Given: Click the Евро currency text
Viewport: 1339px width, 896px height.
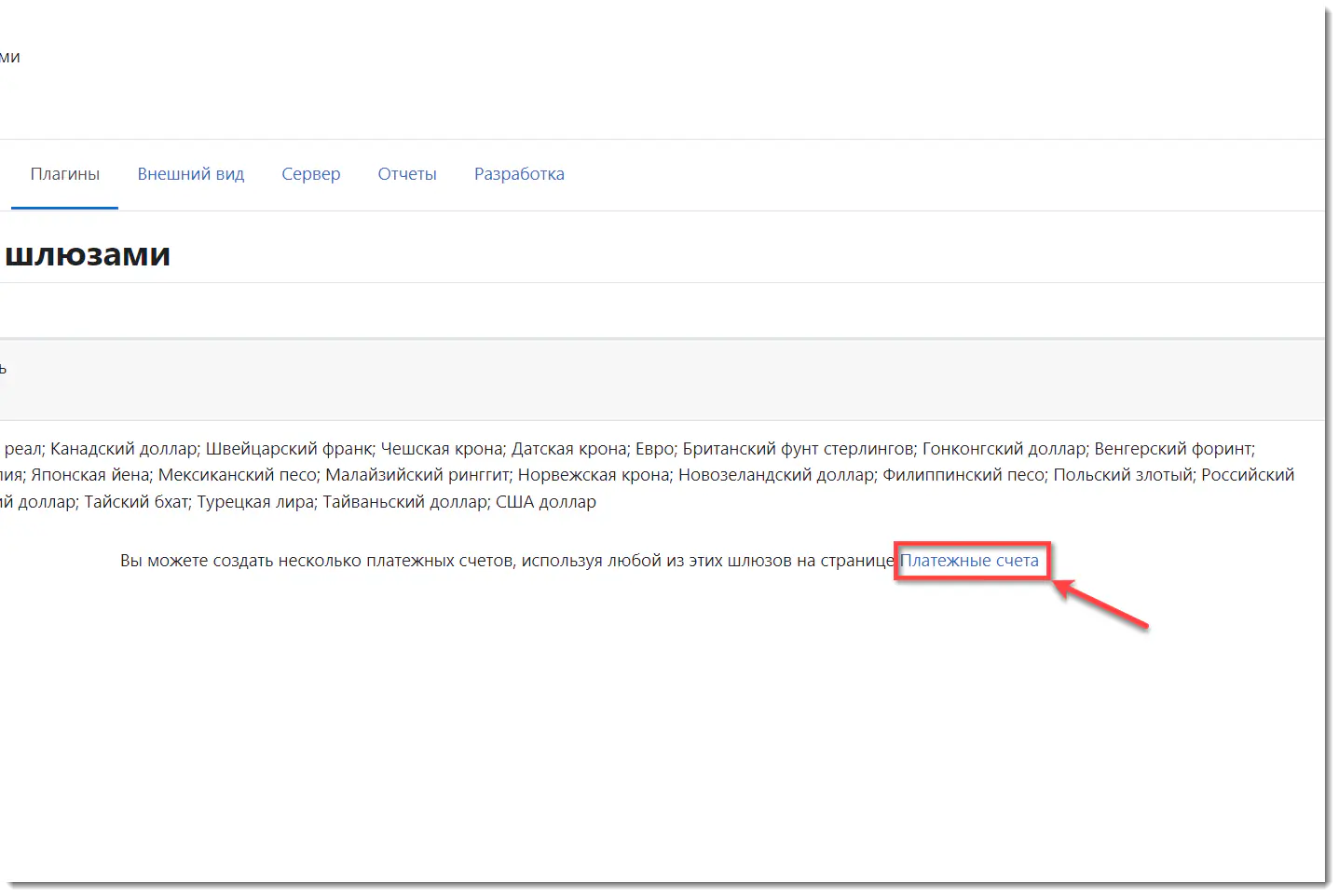Looking at the screenshot, I should [x=654, y=449].
